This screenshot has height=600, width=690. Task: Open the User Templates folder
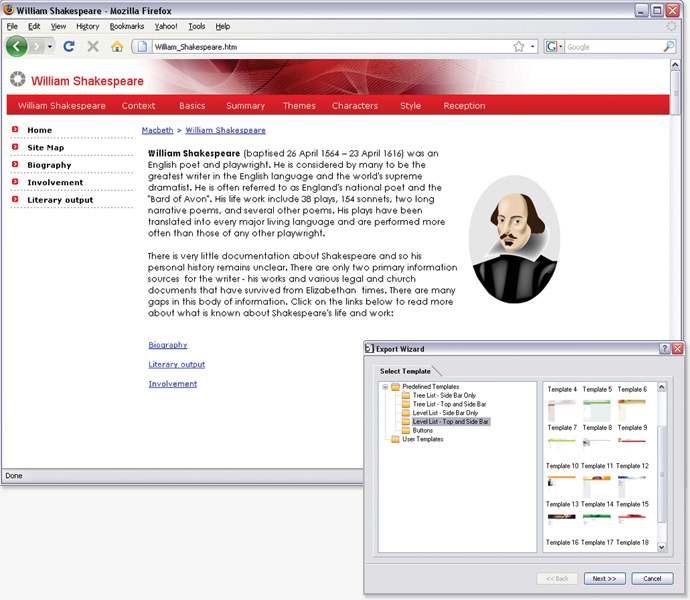click(423, 439)
